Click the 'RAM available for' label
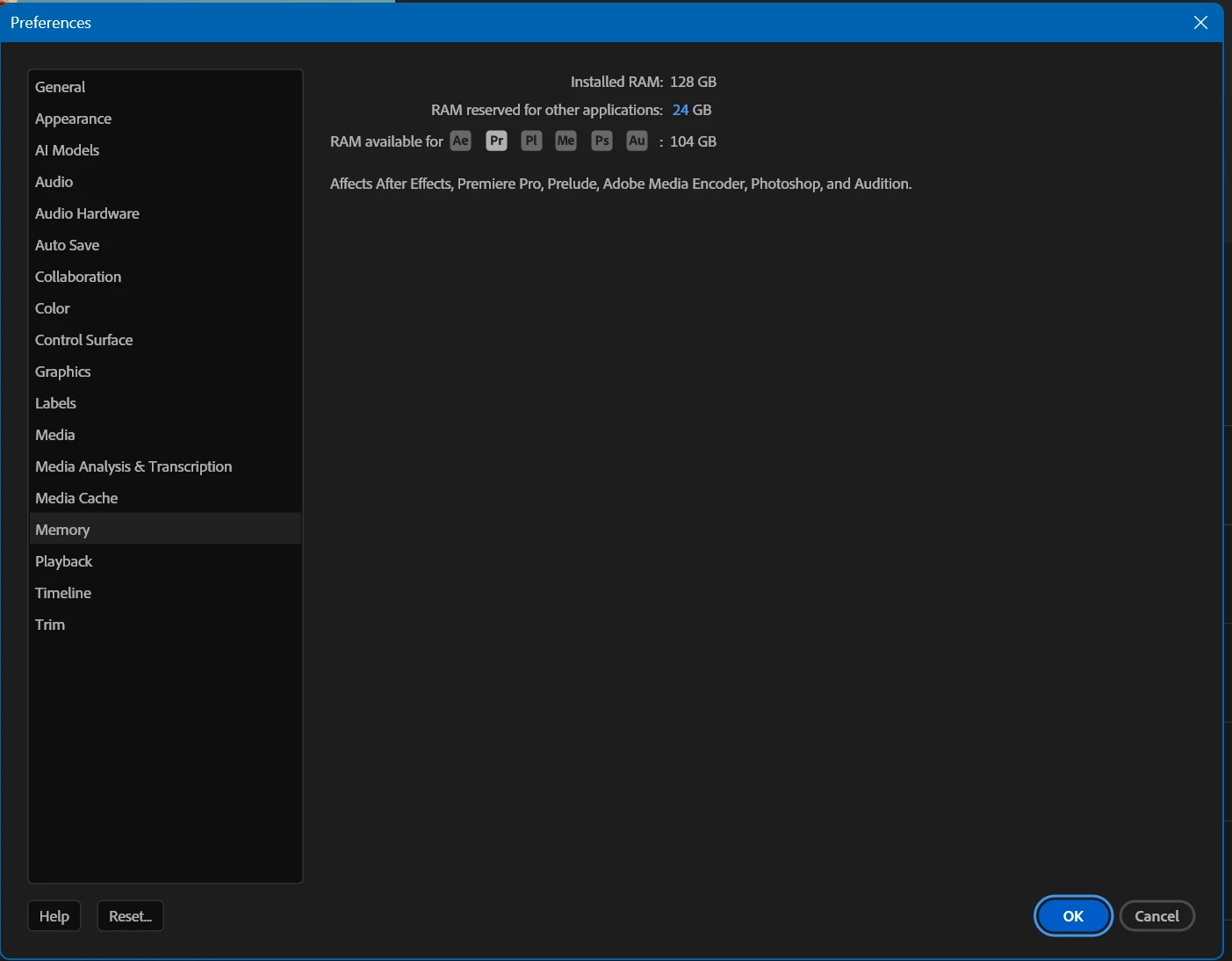 [x=386, y=141]
